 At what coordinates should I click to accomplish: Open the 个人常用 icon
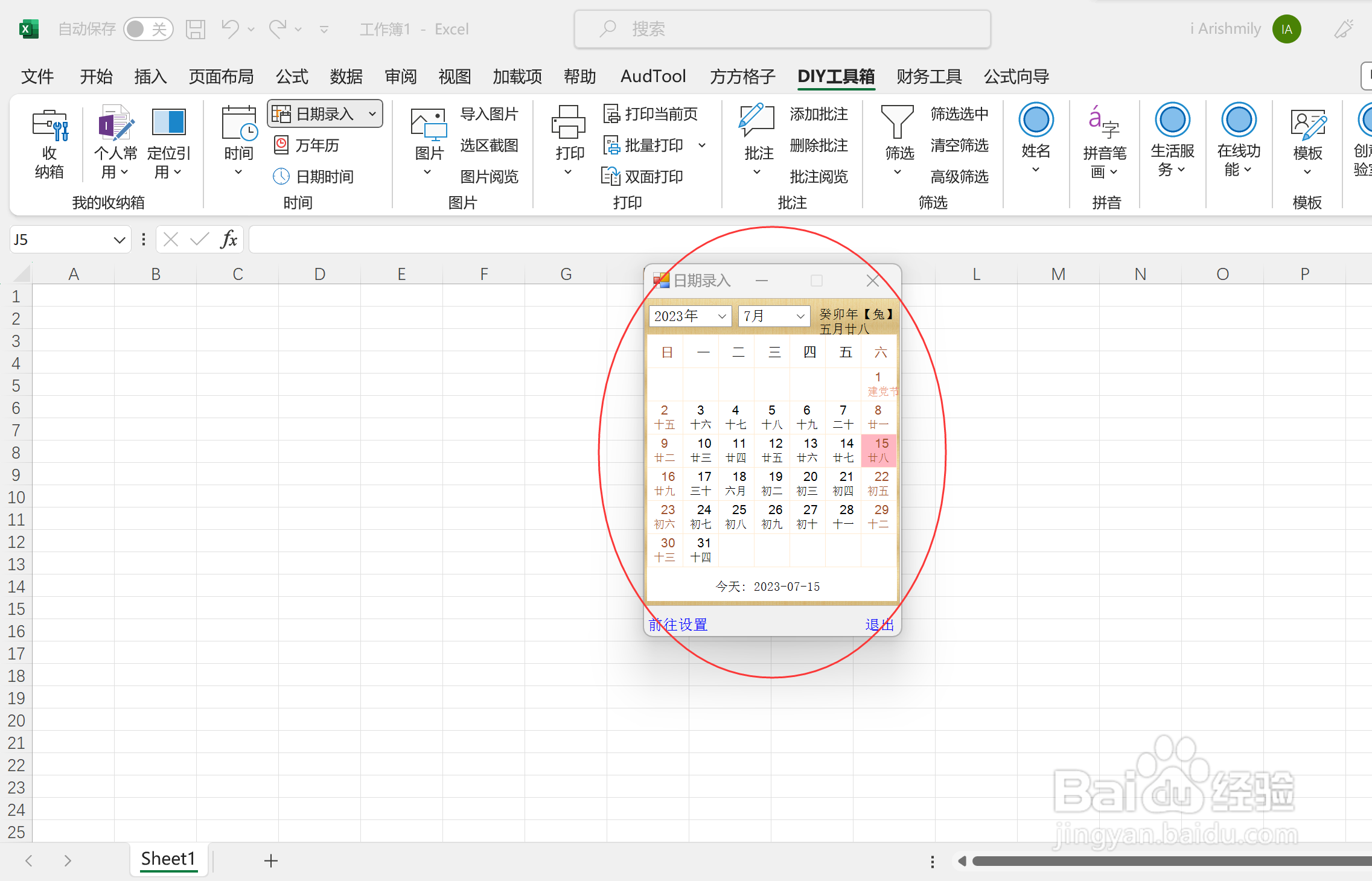coord(115,124)
